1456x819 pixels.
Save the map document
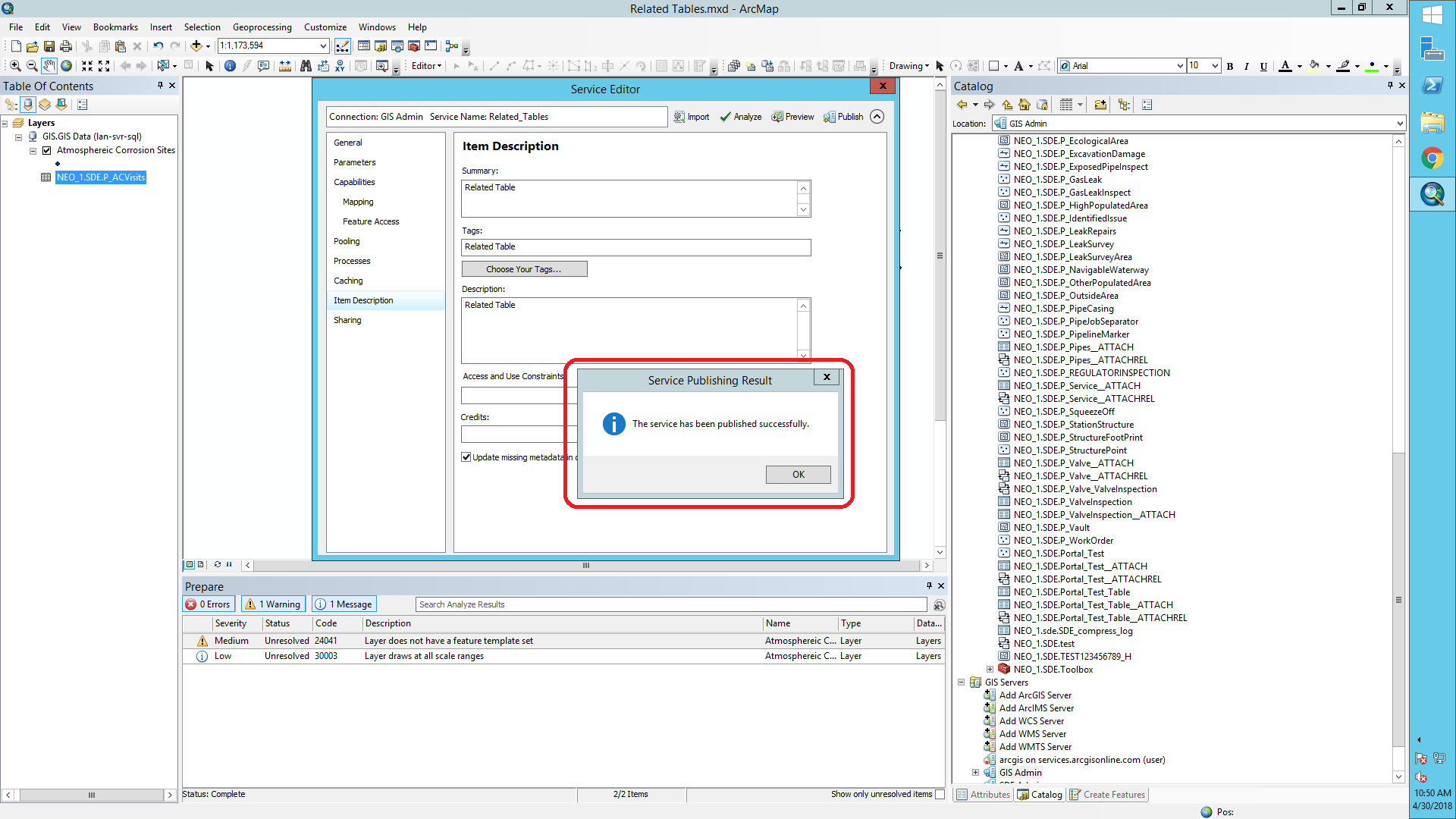[x=49, y=46]
